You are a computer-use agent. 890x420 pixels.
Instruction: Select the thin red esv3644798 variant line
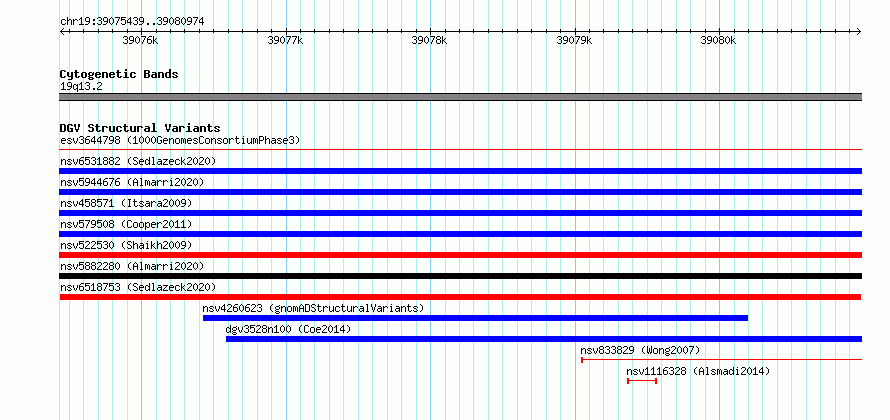(x=461, y=150)
